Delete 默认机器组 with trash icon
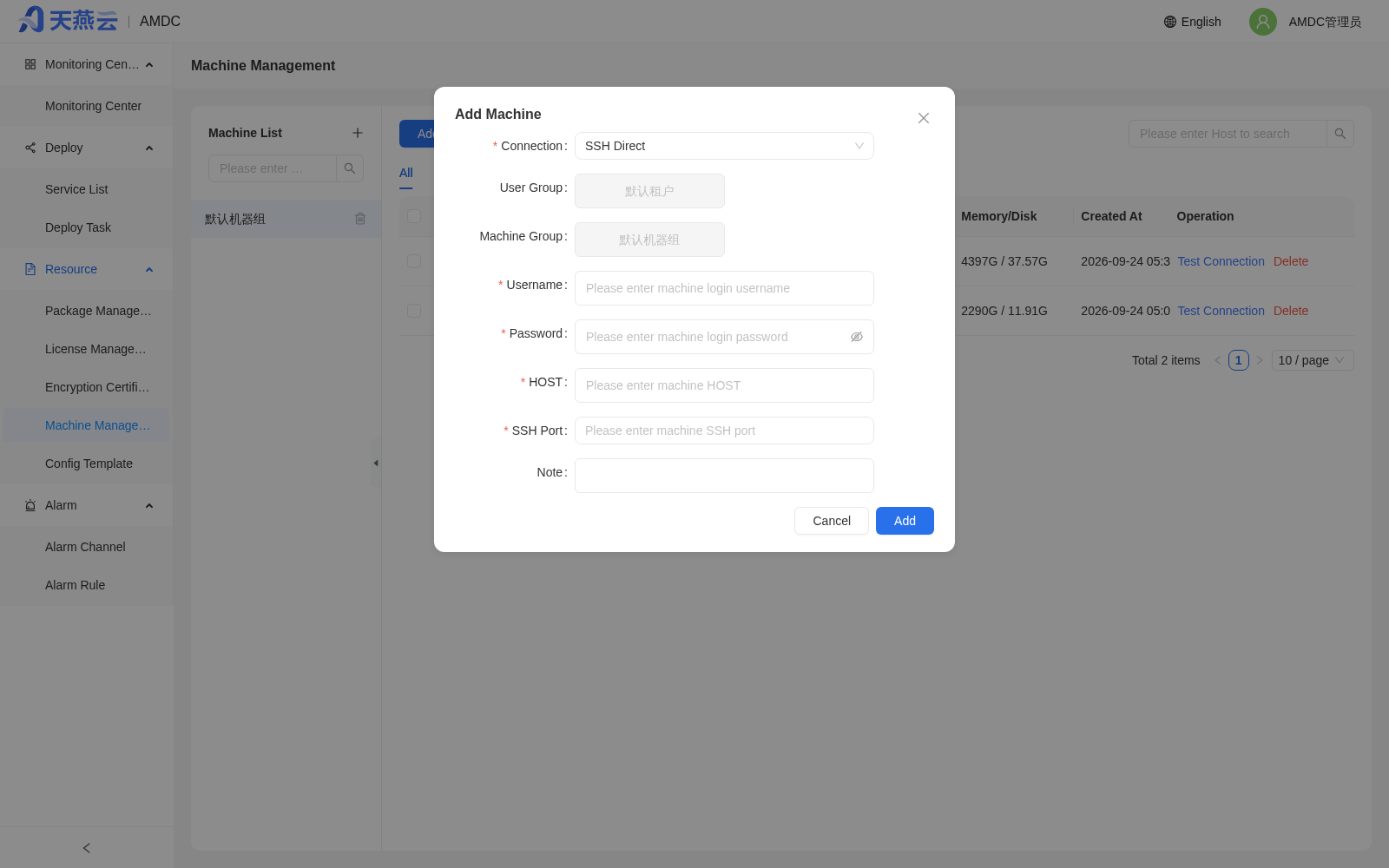 pyautogui.click(x=360, y=219)
